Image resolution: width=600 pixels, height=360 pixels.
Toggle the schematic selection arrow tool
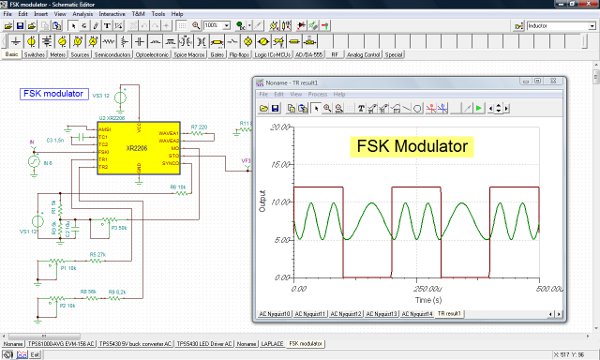click(x=73, y=26)
